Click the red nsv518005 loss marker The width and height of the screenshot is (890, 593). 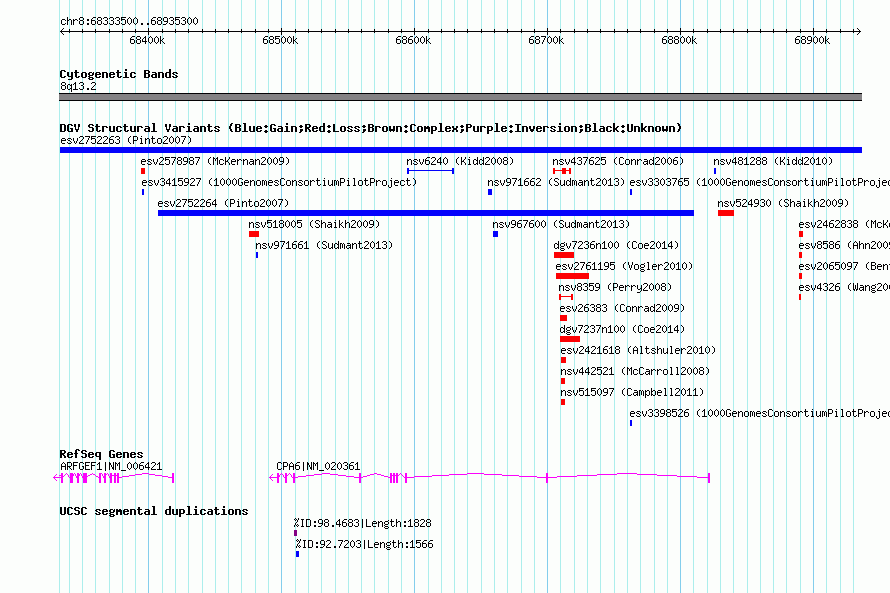(x=254, y=234)
